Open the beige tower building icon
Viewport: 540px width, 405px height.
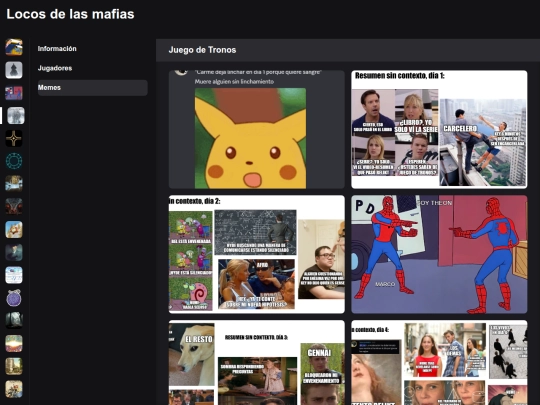click(x=14, y=366)
